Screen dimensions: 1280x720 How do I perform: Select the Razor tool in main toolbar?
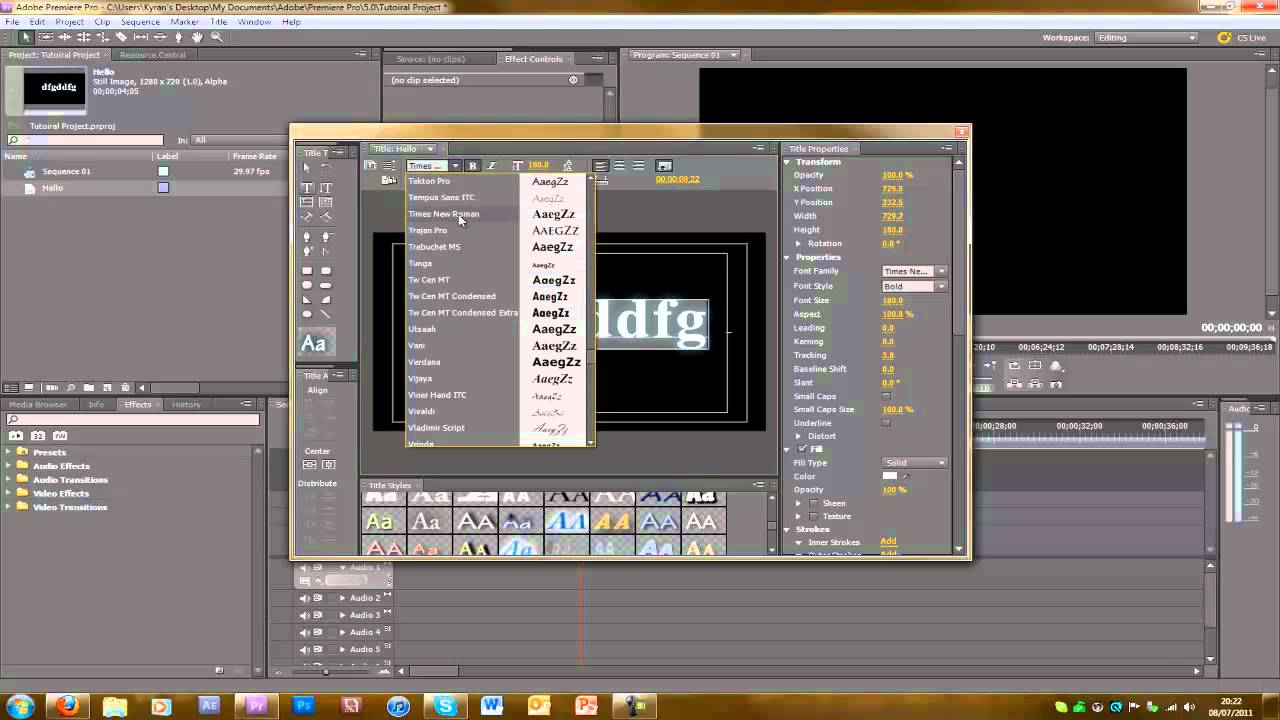pyautogui.click(x=122, y=37)
